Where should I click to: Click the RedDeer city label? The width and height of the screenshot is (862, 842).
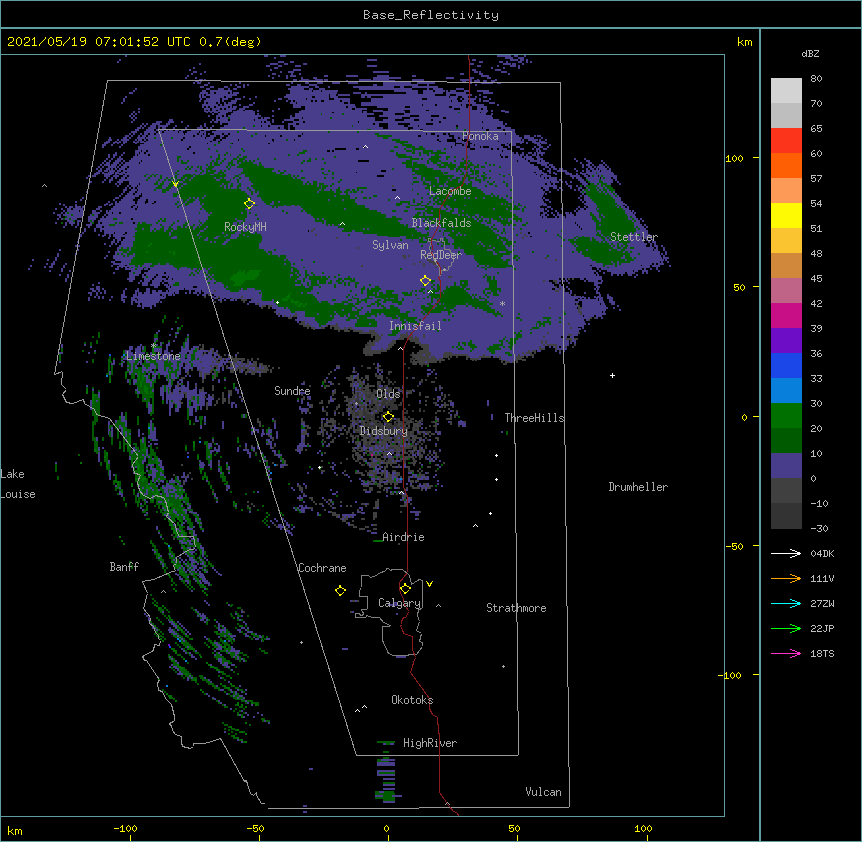pyautogui.click(x=440, y=255)
